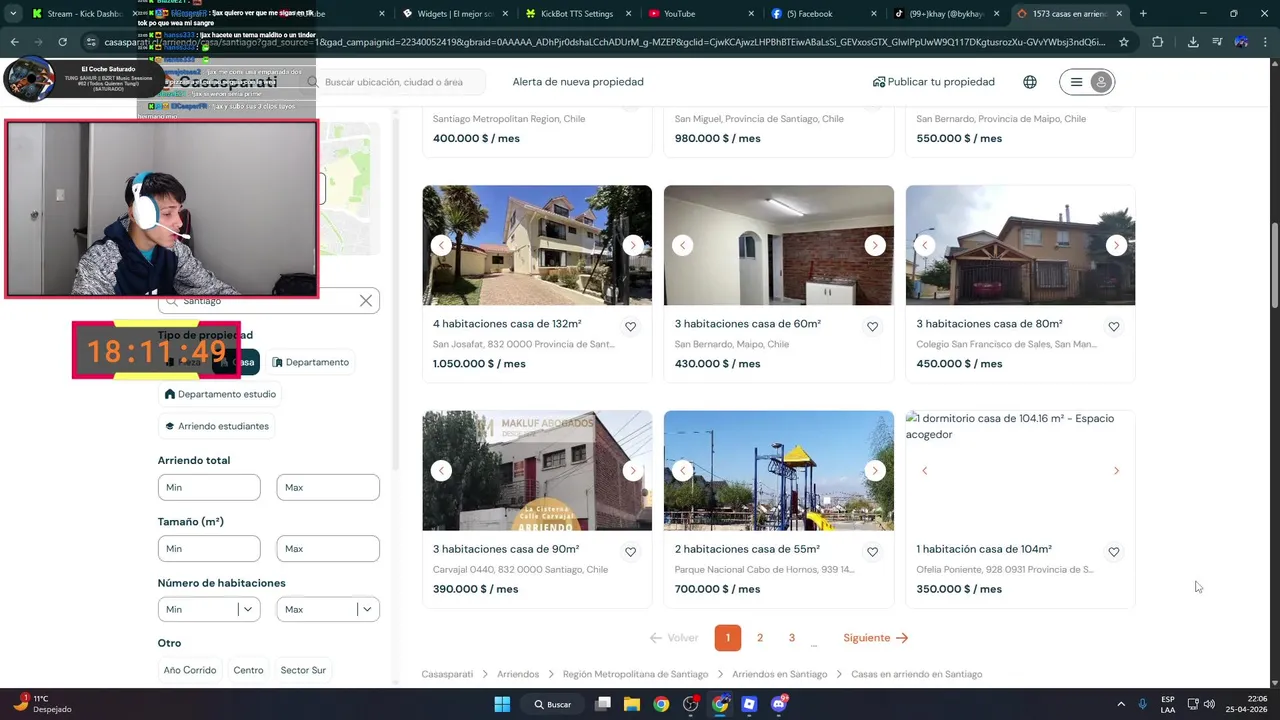Focus the Tamaño (m²) Min field
Viewport: 1280px width, 720px height.
pyautogui.click(x=209, y=548)
